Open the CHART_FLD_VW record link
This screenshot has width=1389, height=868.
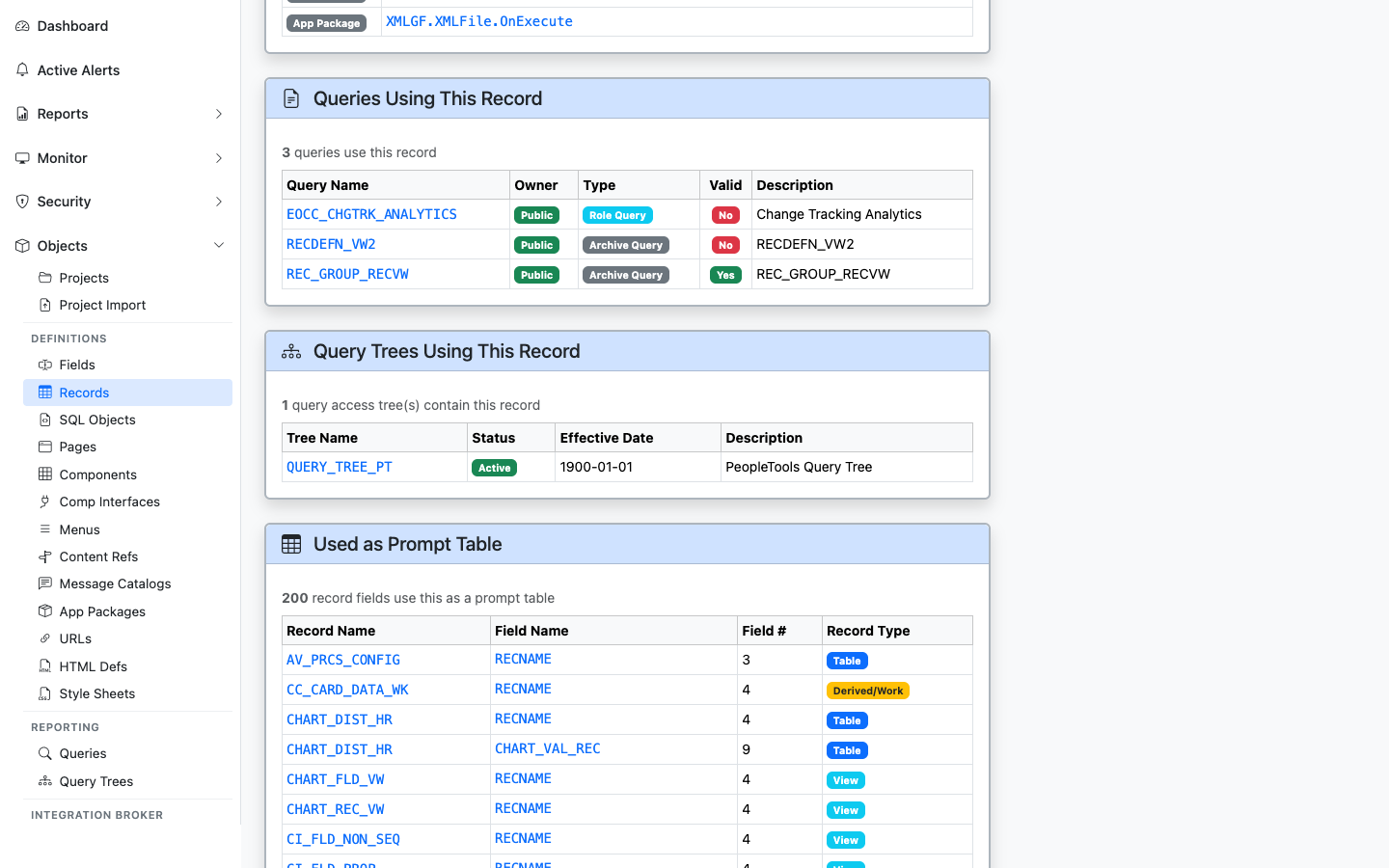(336, 779)
